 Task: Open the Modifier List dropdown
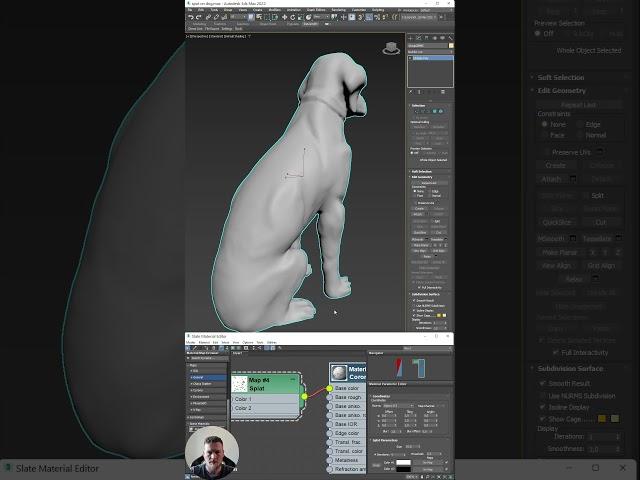430,52
